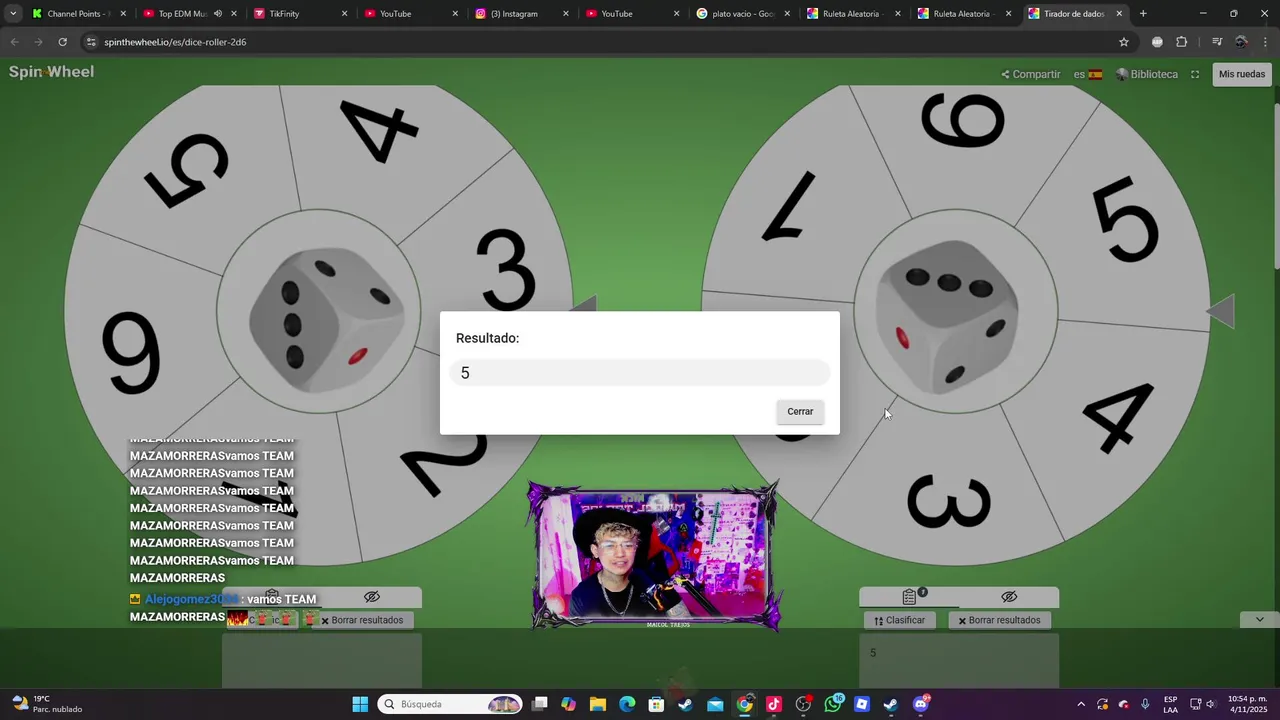The image size is (1280, 720).
Task: Open the ESP LAA language switcher
Action: (1171, 704)
